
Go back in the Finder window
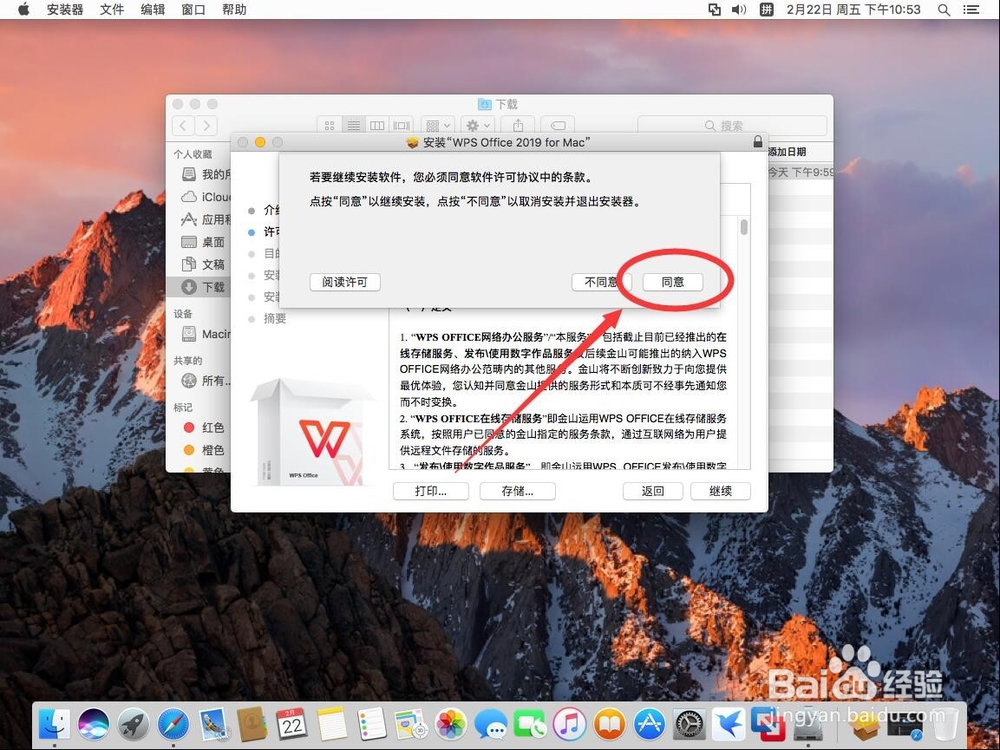[184, 126]
